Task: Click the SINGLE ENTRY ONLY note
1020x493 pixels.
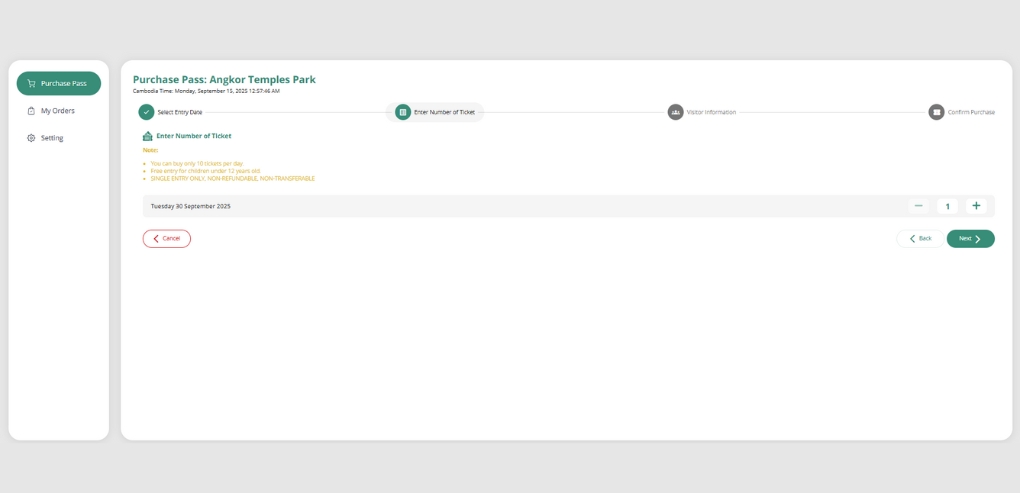Action: coord(232,178)
